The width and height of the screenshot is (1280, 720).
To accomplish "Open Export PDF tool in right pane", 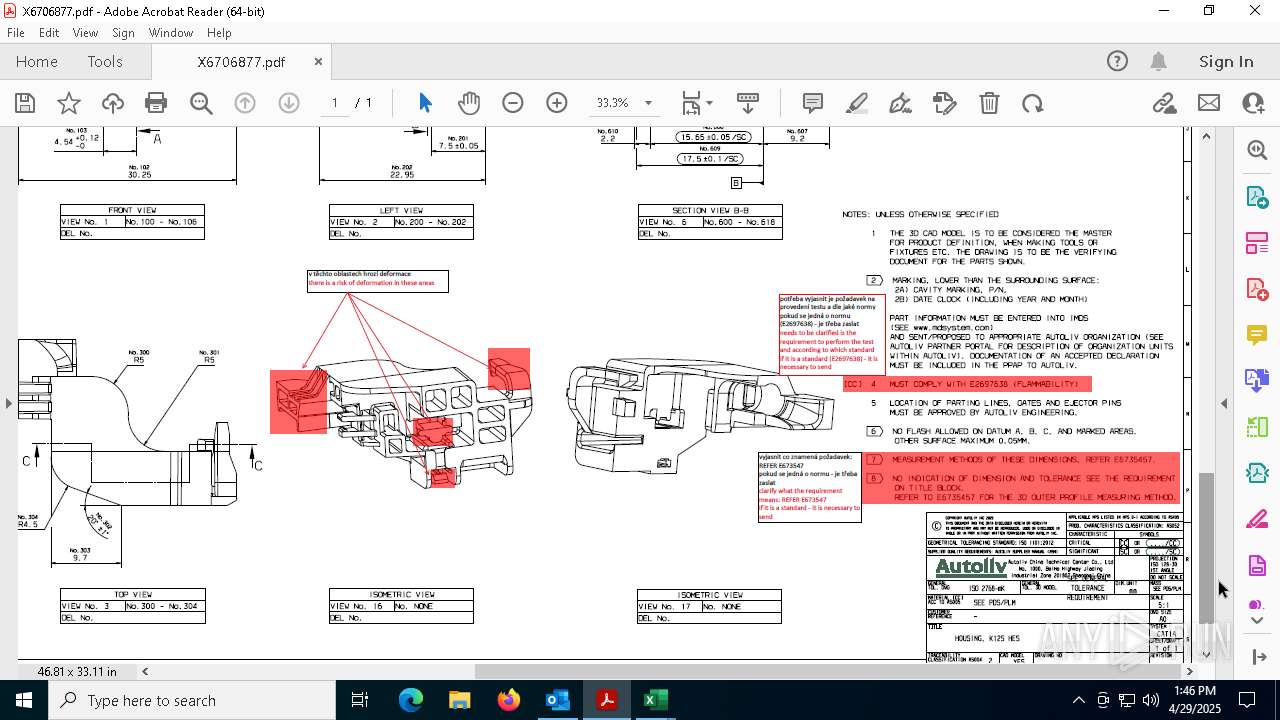I will coord(1257,196).
